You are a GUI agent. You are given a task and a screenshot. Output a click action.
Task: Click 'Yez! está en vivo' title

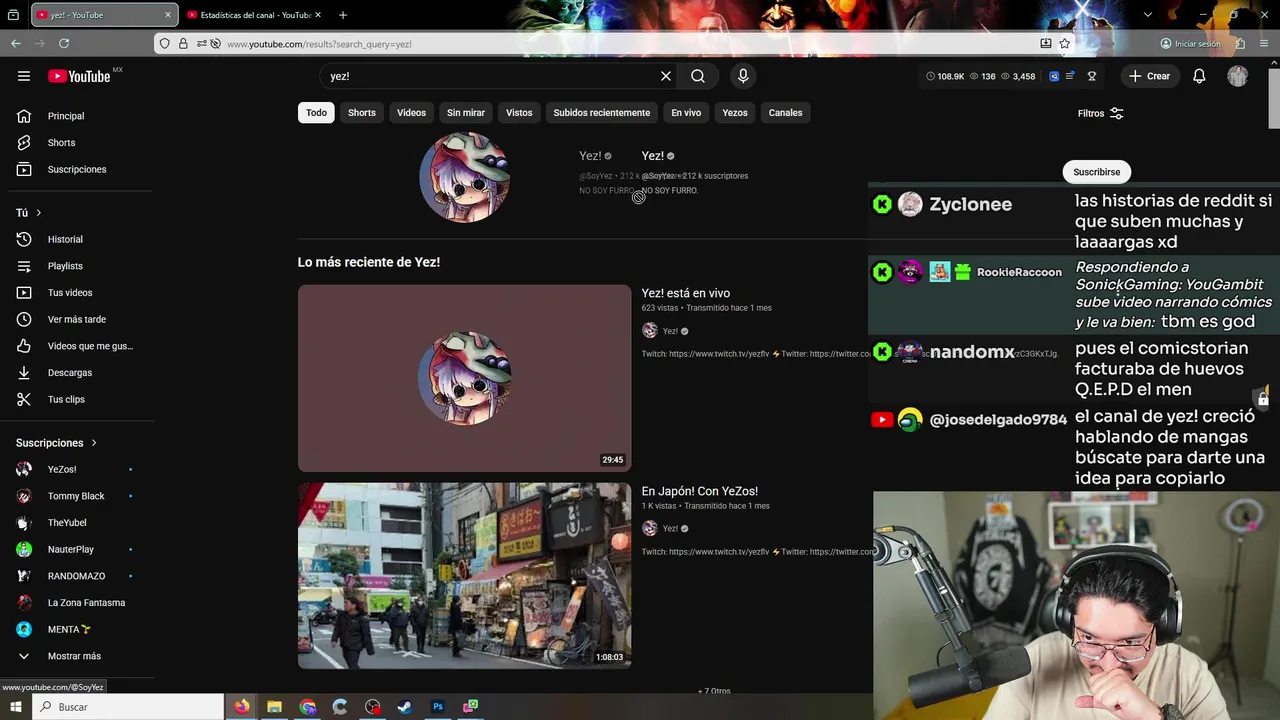point(686,293)
